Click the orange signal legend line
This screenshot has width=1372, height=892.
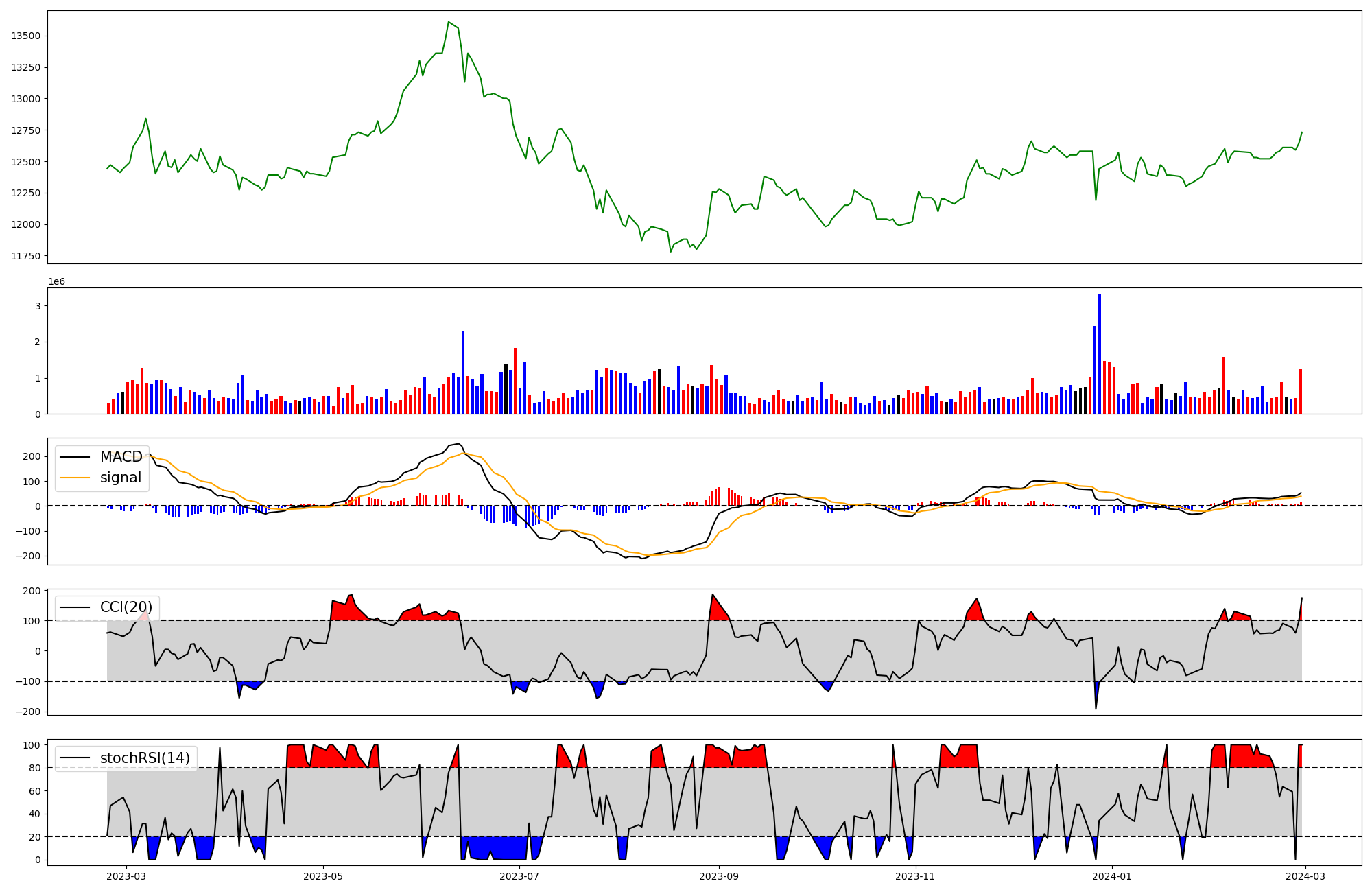tap(75, 478)
